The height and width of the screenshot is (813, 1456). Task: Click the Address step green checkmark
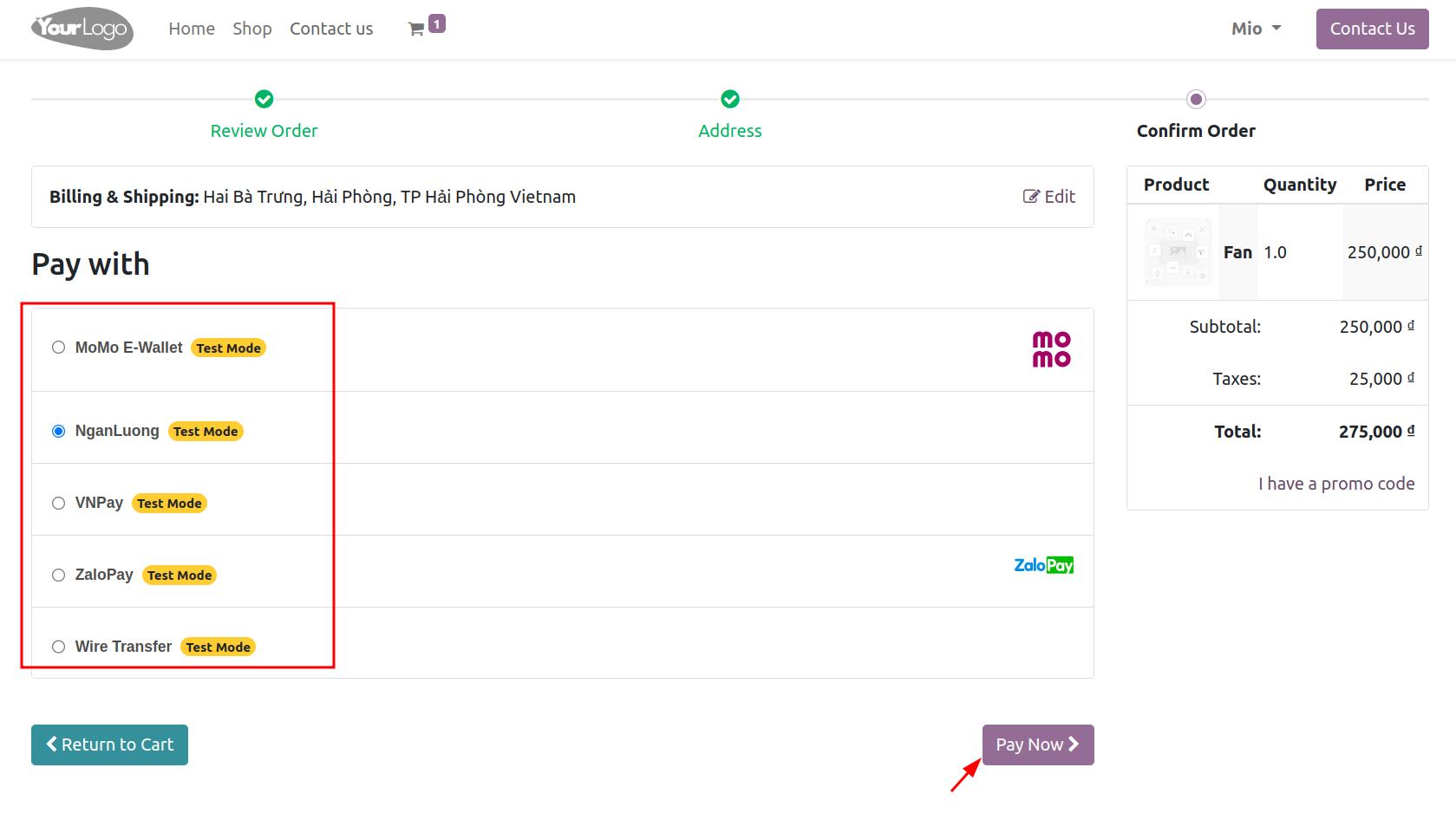point(730,99)
